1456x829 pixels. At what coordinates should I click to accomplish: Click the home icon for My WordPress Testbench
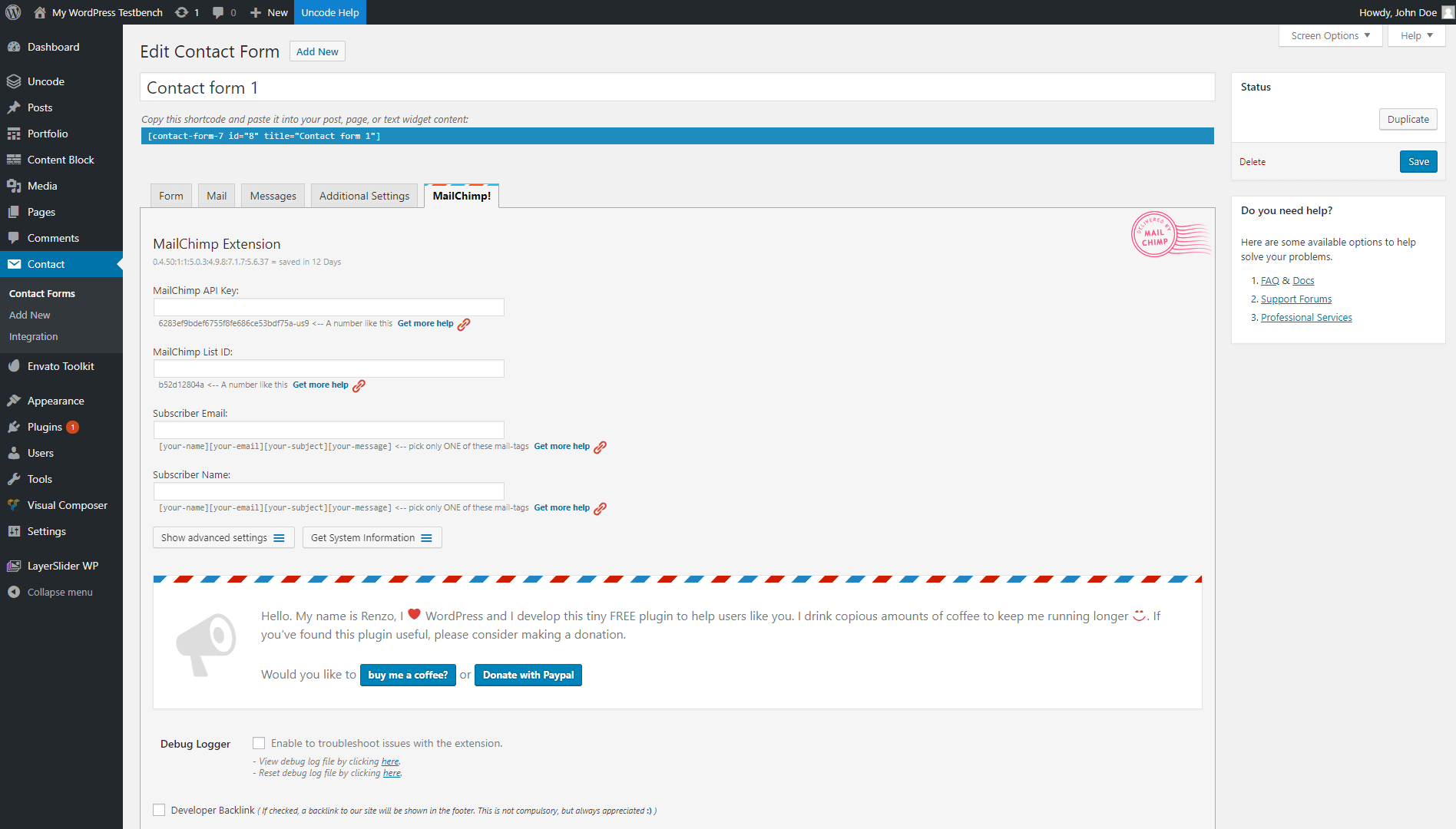40,12
